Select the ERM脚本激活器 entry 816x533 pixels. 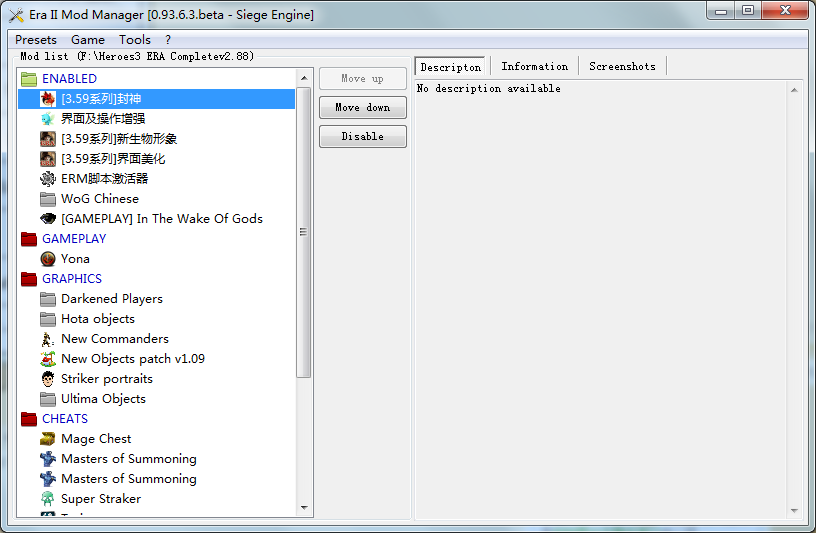click(104, 179)
